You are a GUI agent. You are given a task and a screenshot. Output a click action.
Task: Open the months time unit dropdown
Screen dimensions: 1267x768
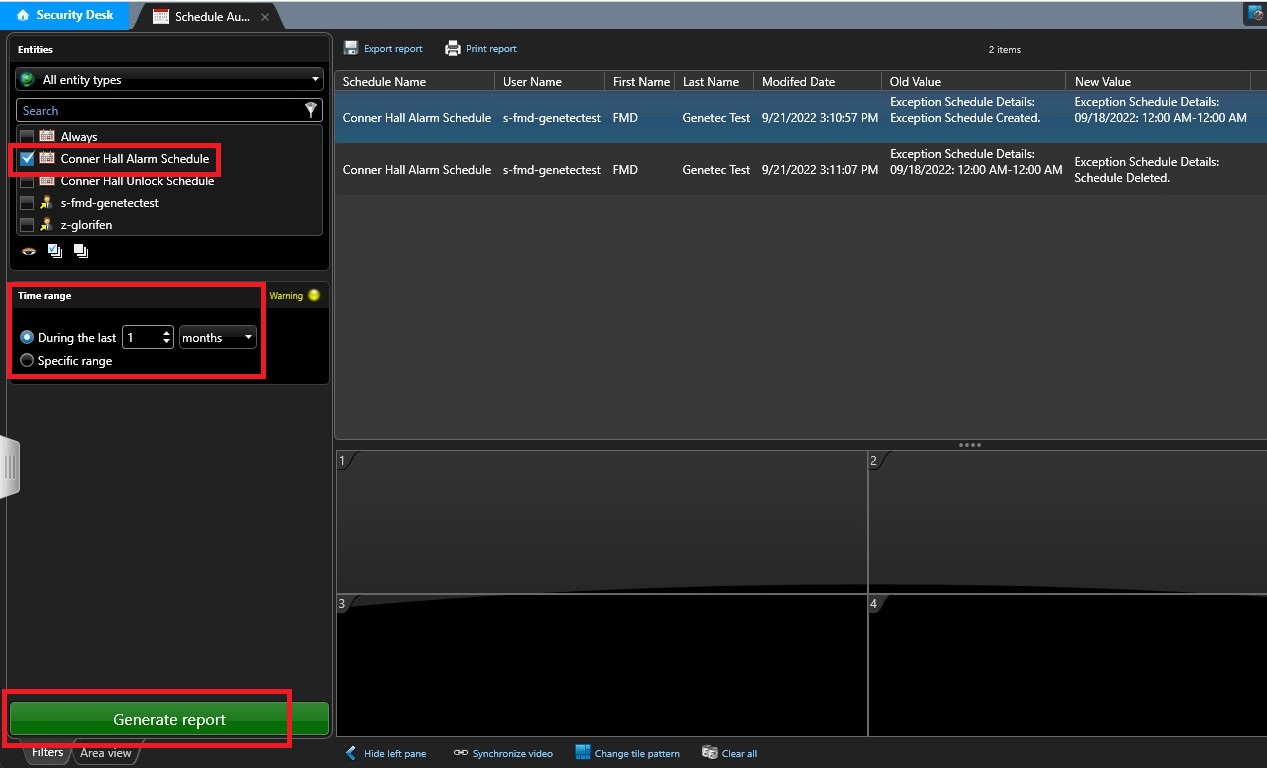pyautogui.click(x=218, y=338)
